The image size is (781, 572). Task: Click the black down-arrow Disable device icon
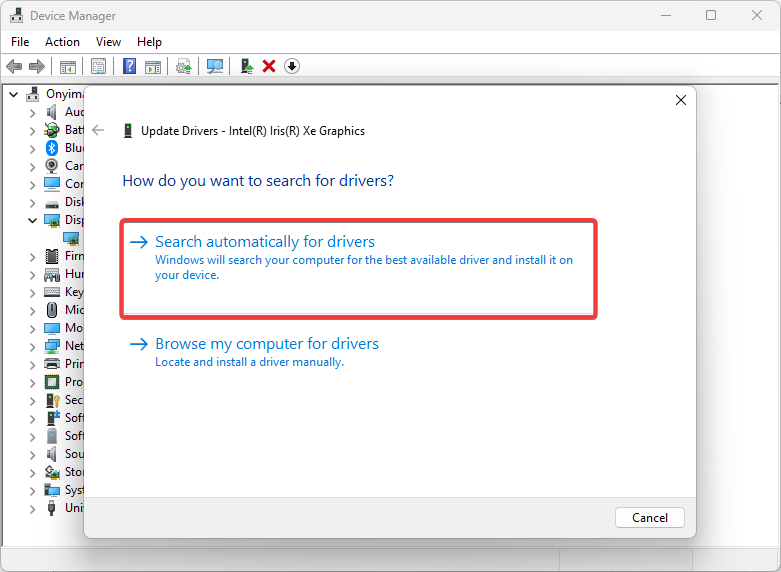(292, 66)
